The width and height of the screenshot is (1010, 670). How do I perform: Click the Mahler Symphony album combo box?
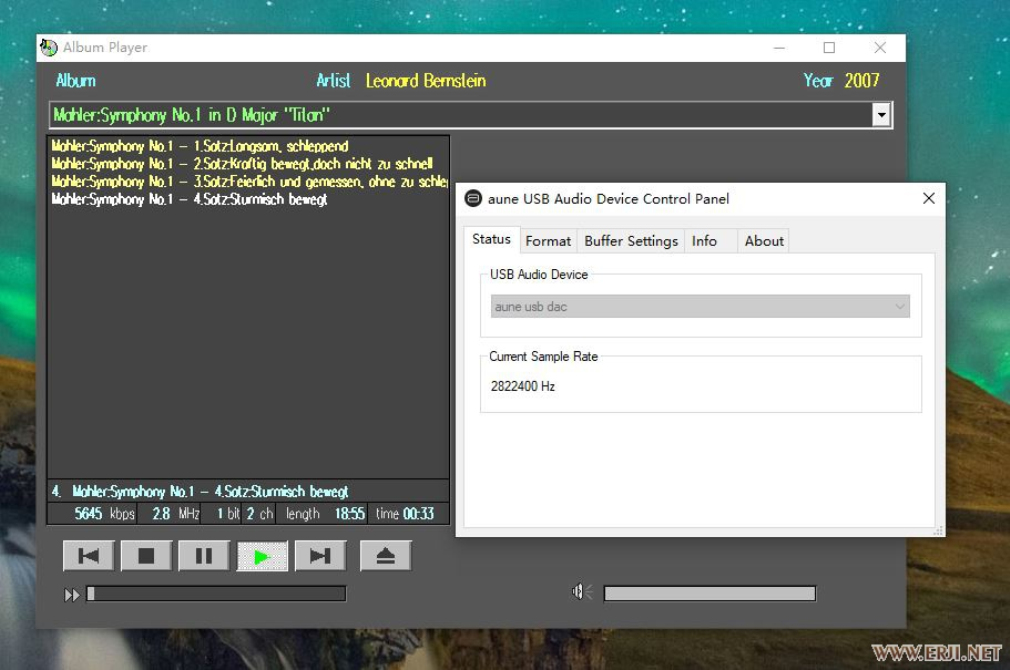click(x=470, y=115)
